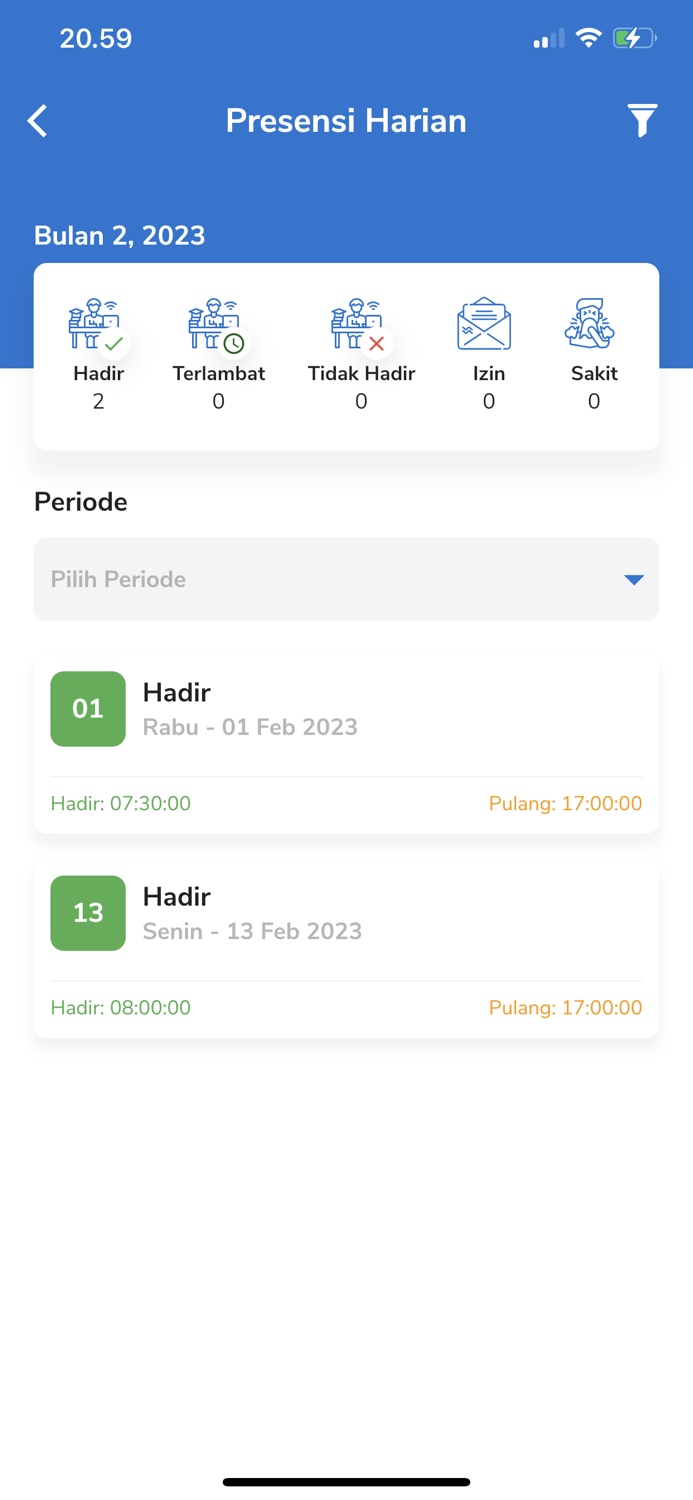Tap the Bulan 2, 2023 label
Image resolution: width=693 pixels, height=1500 pixels.
120,236
